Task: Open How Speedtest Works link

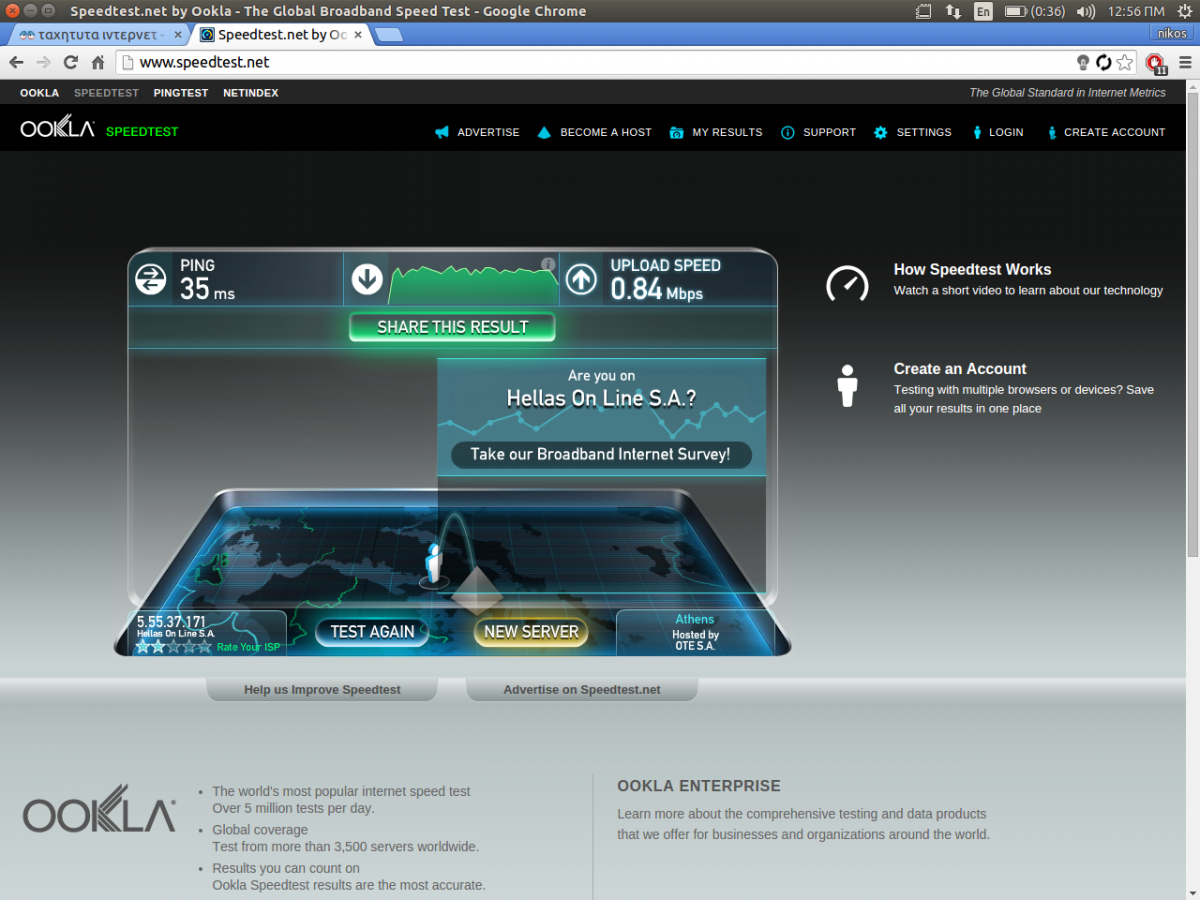Action: [x=972, y=269]
